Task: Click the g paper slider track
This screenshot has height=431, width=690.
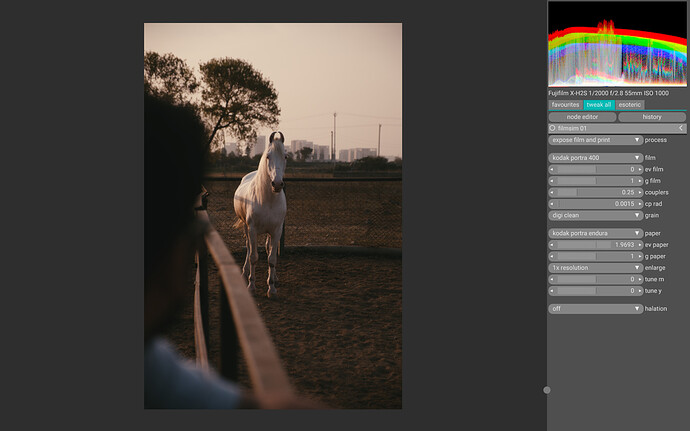Action: click(596, 256)
